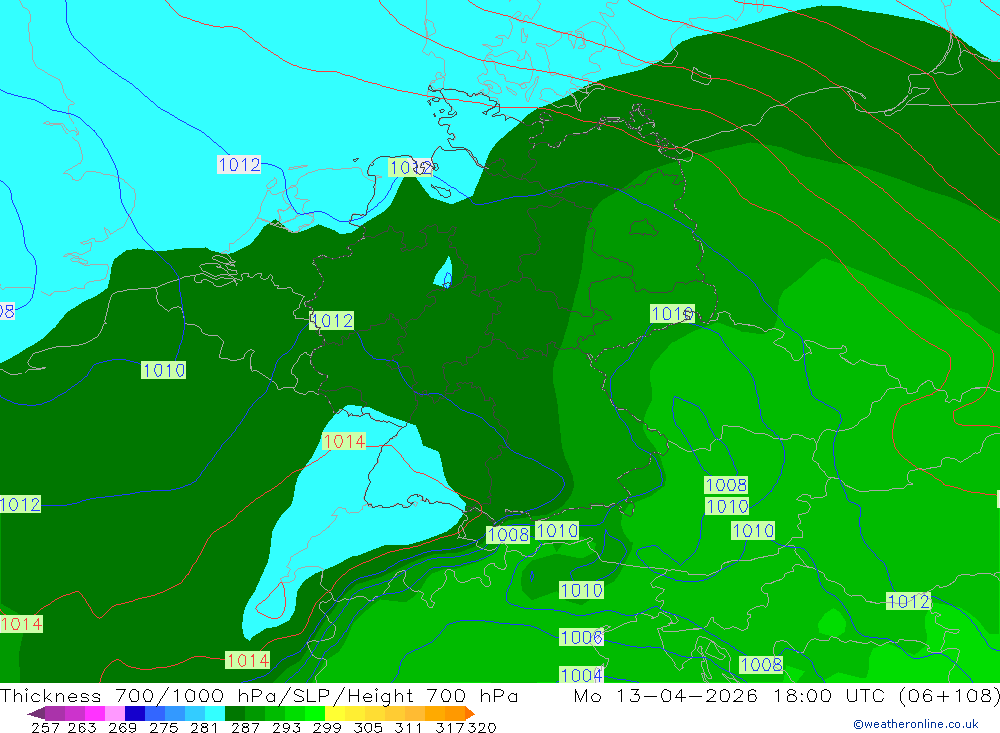Pick the dark blue legend swatch

point(135,713)
